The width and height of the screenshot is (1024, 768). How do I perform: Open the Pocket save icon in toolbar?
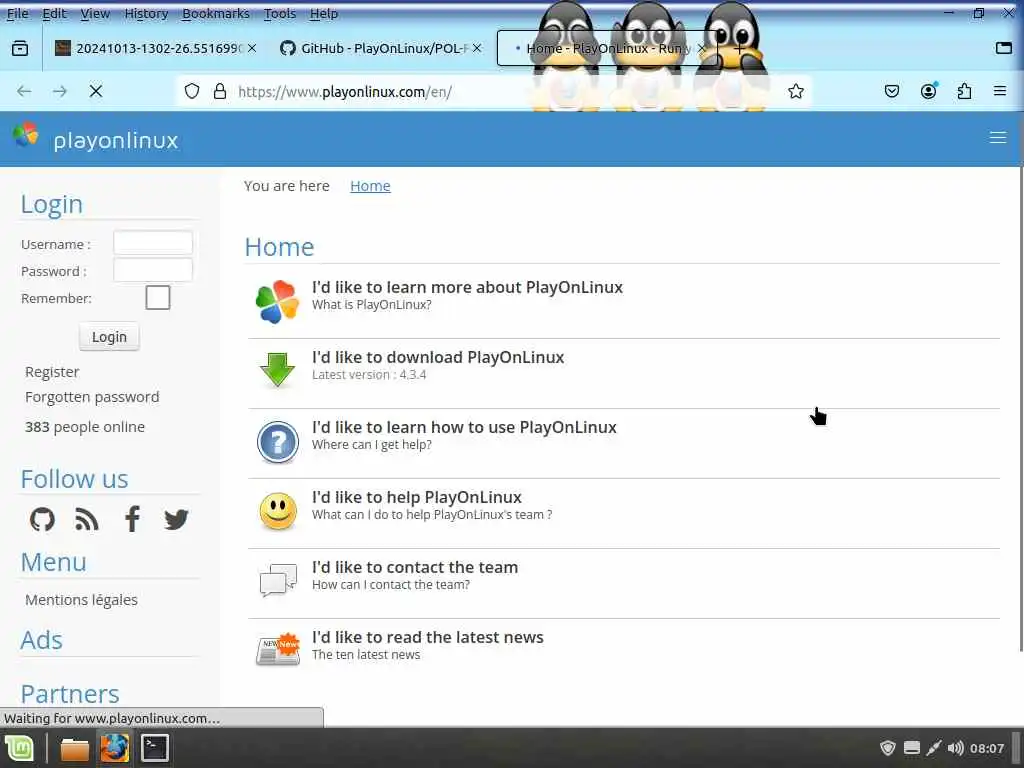click(x=892, y=91)
